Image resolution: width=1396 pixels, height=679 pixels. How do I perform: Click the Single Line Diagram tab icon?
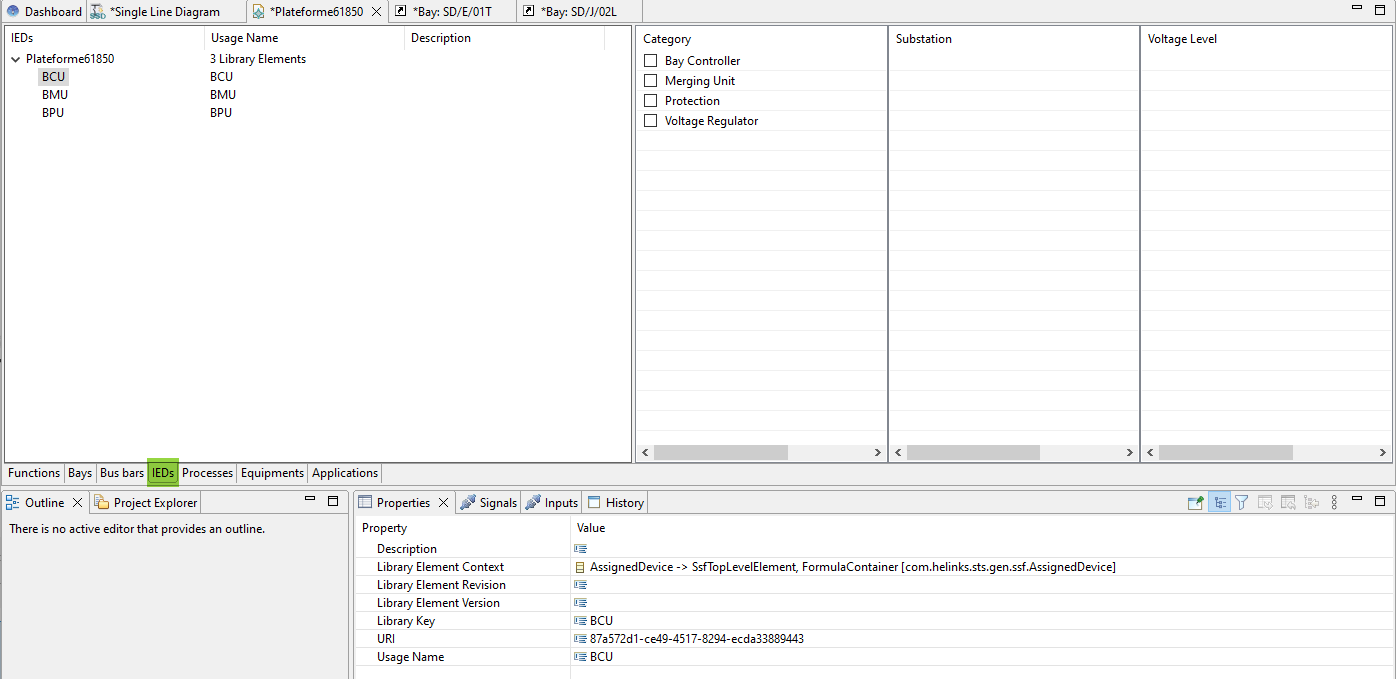[x=98, y=12]
